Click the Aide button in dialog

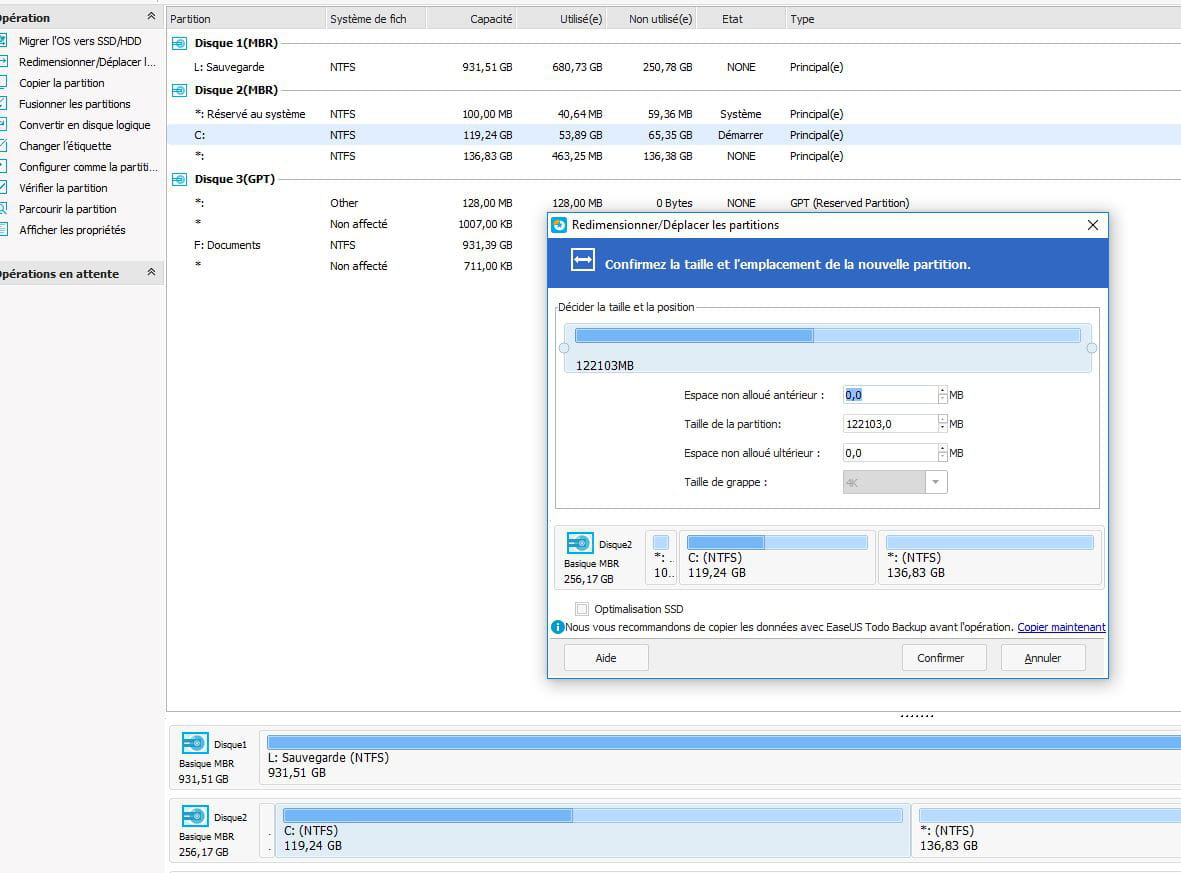606,658
